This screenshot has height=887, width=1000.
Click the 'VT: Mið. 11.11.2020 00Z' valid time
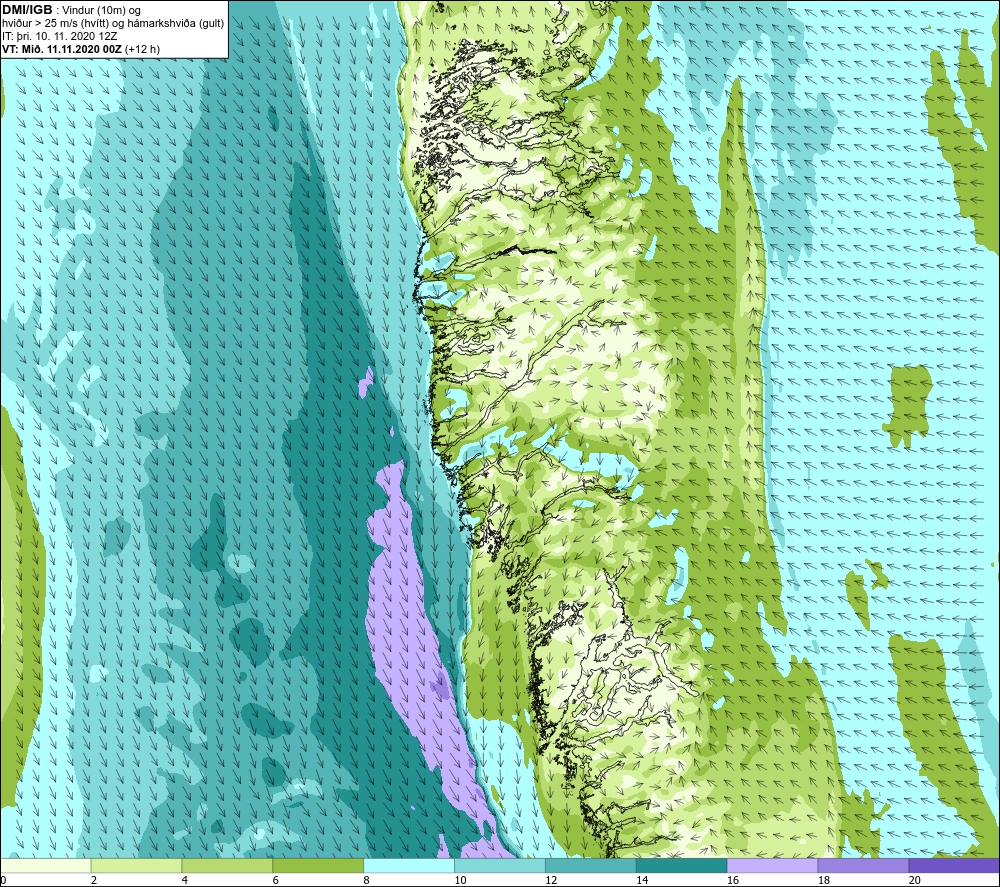[62, 49]
